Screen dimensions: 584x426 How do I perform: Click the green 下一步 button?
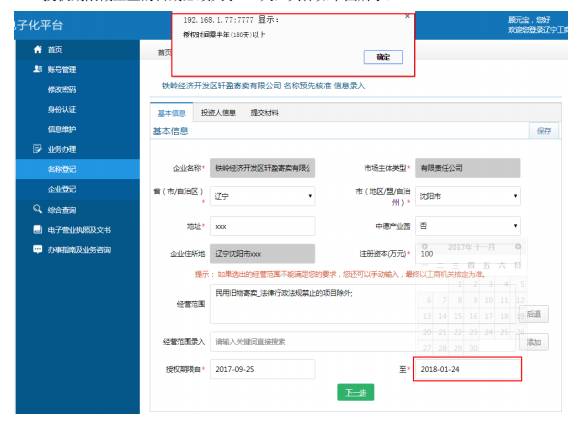pos(355,392)
